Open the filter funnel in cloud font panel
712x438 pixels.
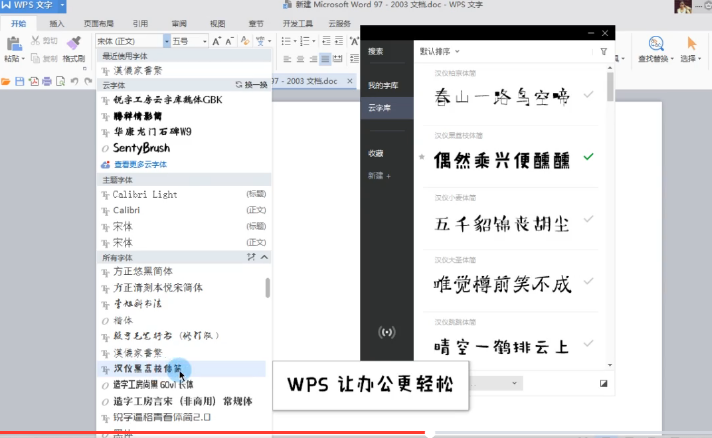pyautogui.click(x=603, y=52)
